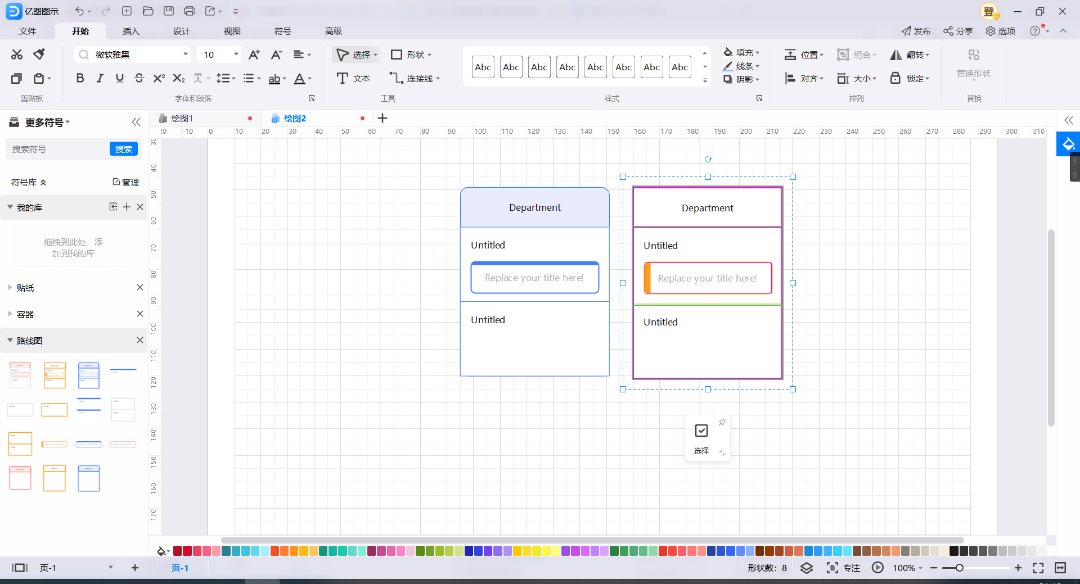
Task: Click the Increase font size icon
Action: pyautogui.click(x=254, y=54)
